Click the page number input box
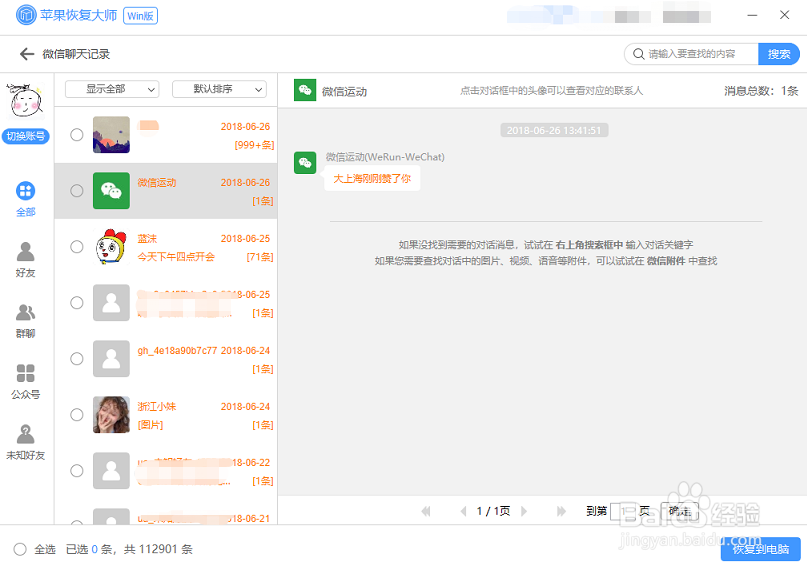The height and width of the screenshot is (568, 807). (x=622, y=511)
